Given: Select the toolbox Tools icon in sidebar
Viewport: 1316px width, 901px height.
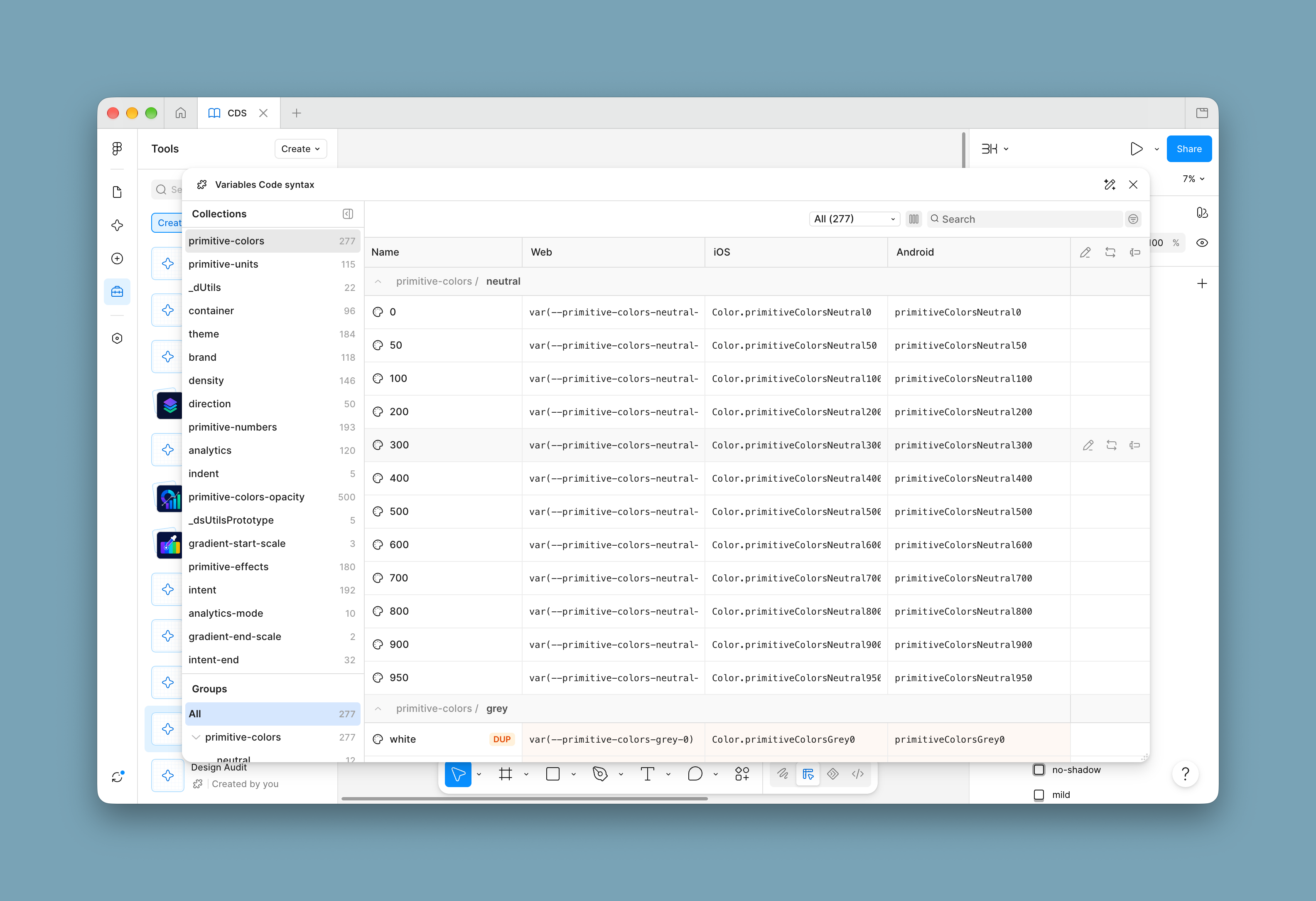Looking at the screenshot, I should pos(117,292).
